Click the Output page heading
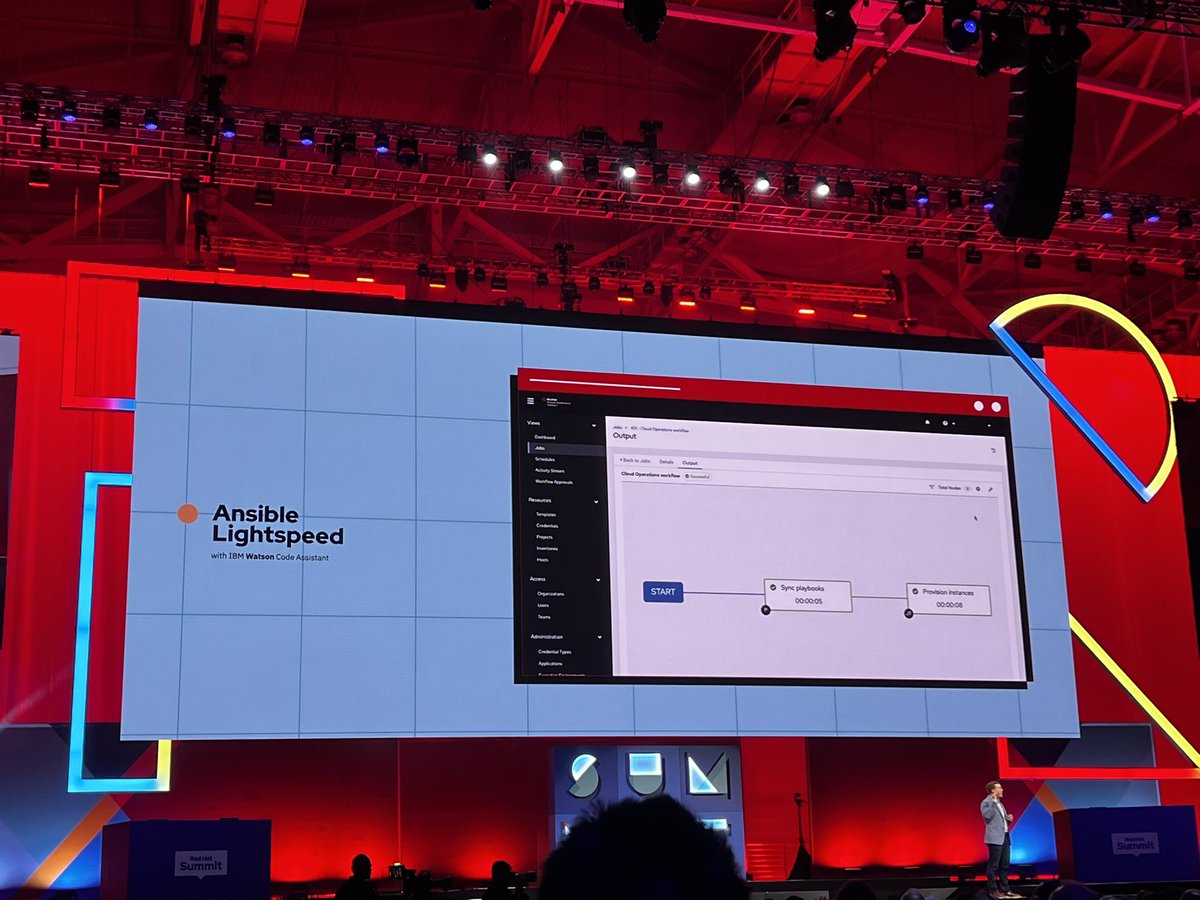The width and height of the screenshot is (1200, 900). pos(624,436)
